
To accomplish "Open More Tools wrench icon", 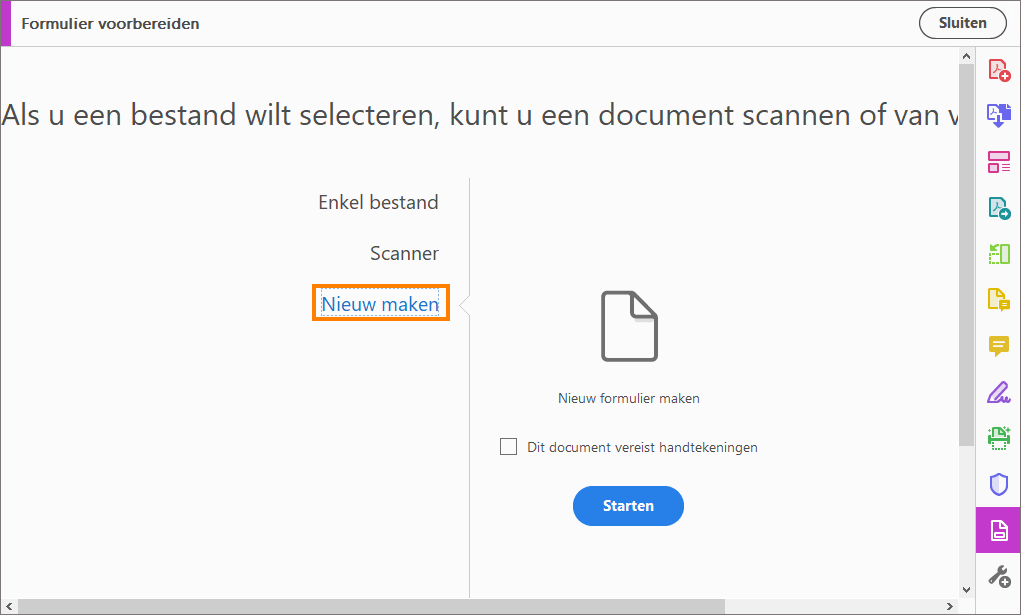I will coord(998,576).
